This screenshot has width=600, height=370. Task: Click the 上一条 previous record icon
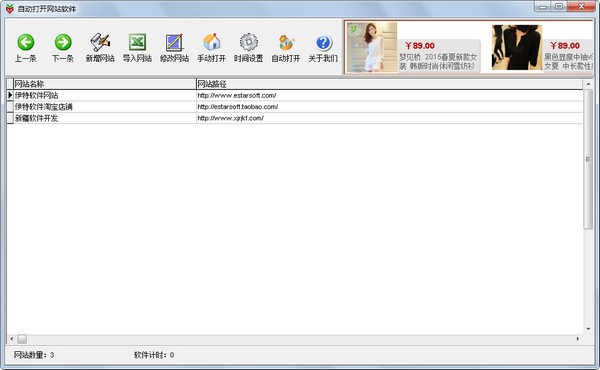tap(26, 42)
